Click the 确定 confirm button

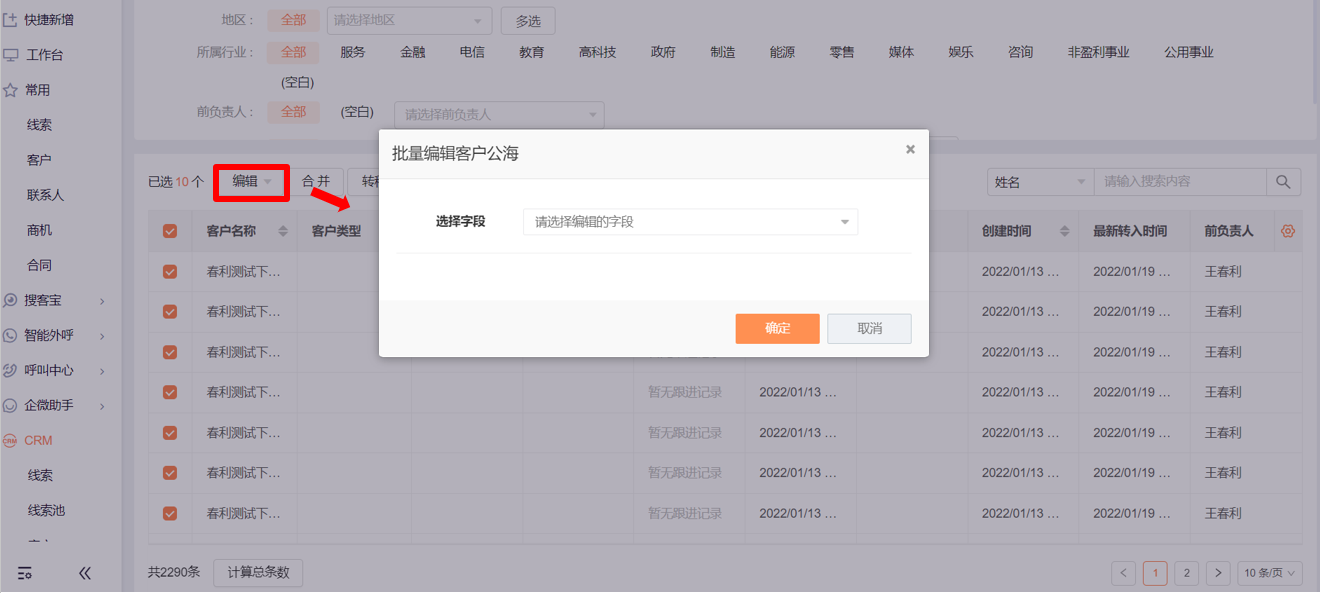(777, 329)
